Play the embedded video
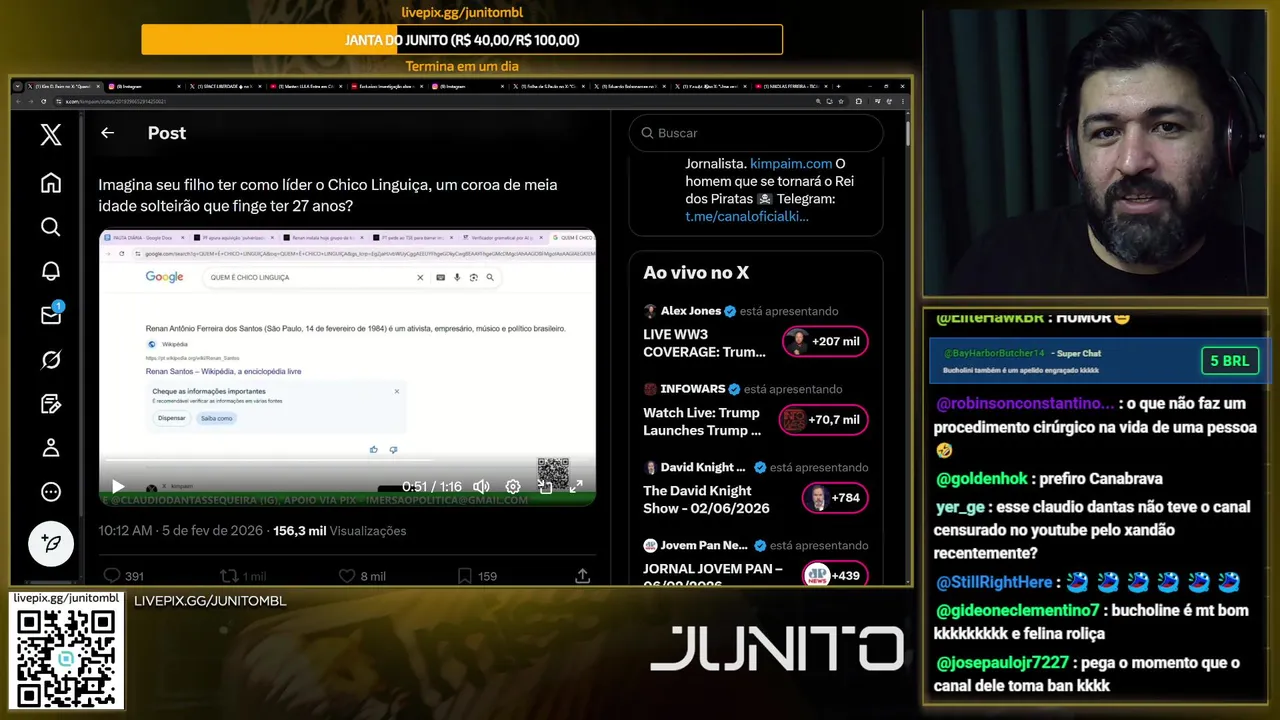This screenshot has width=1280, height=720. [118, 487]
